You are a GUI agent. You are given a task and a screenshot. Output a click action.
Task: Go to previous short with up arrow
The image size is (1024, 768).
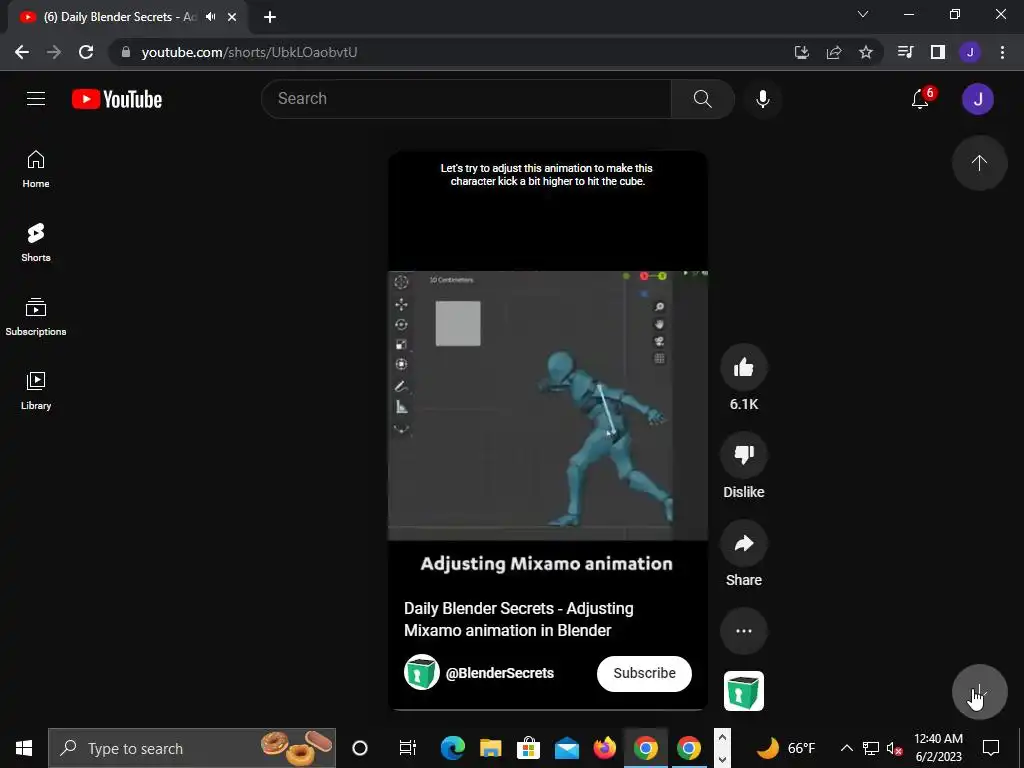(979, 163)
